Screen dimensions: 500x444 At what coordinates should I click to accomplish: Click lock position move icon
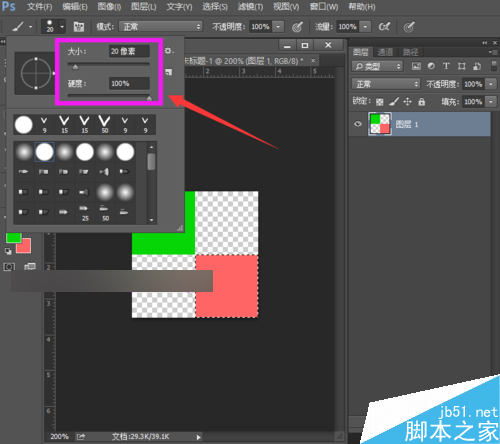[407, 102]
